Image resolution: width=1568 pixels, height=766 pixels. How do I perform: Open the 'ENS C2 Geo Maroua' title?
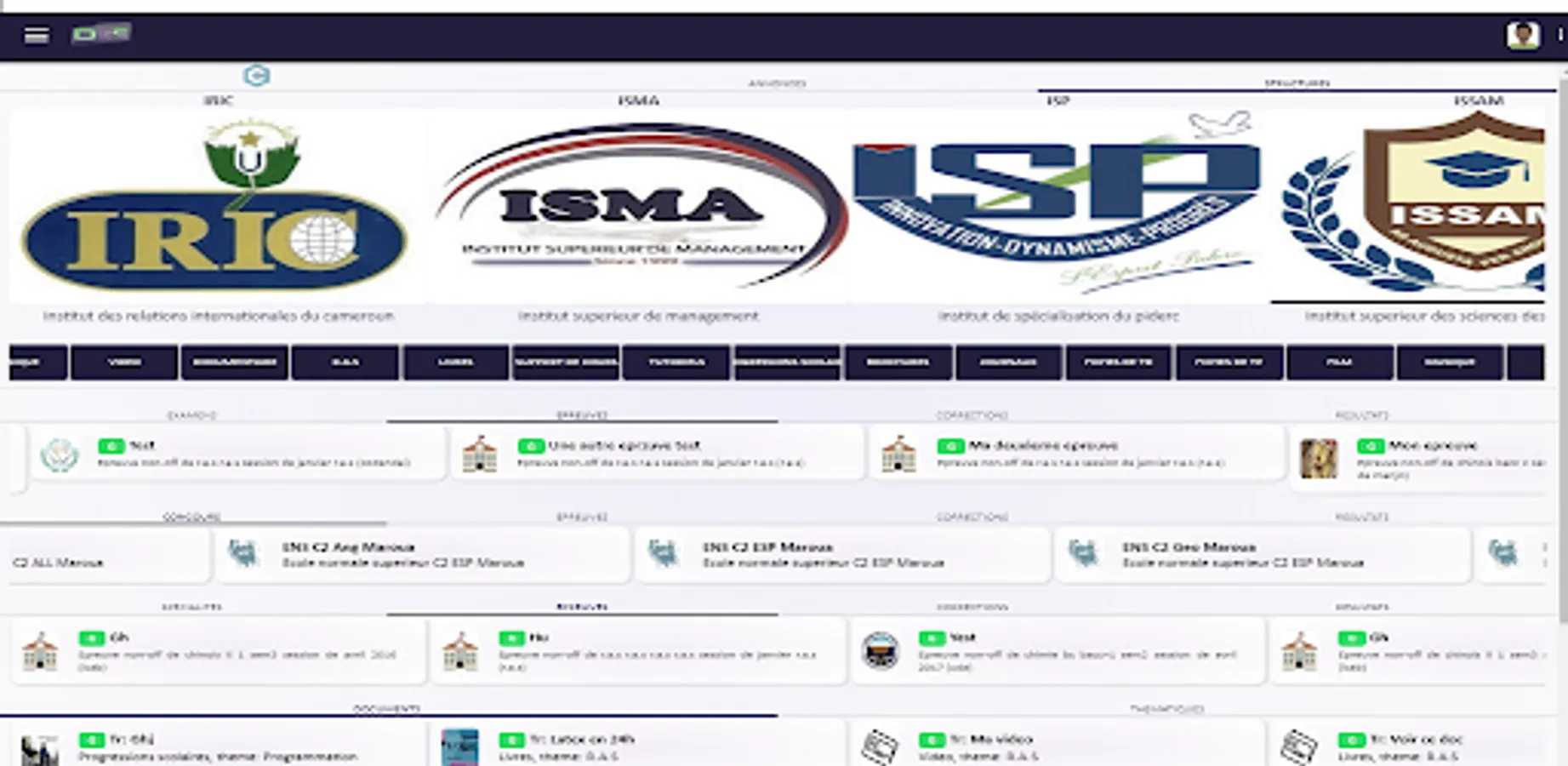[x=1189, y=546]
